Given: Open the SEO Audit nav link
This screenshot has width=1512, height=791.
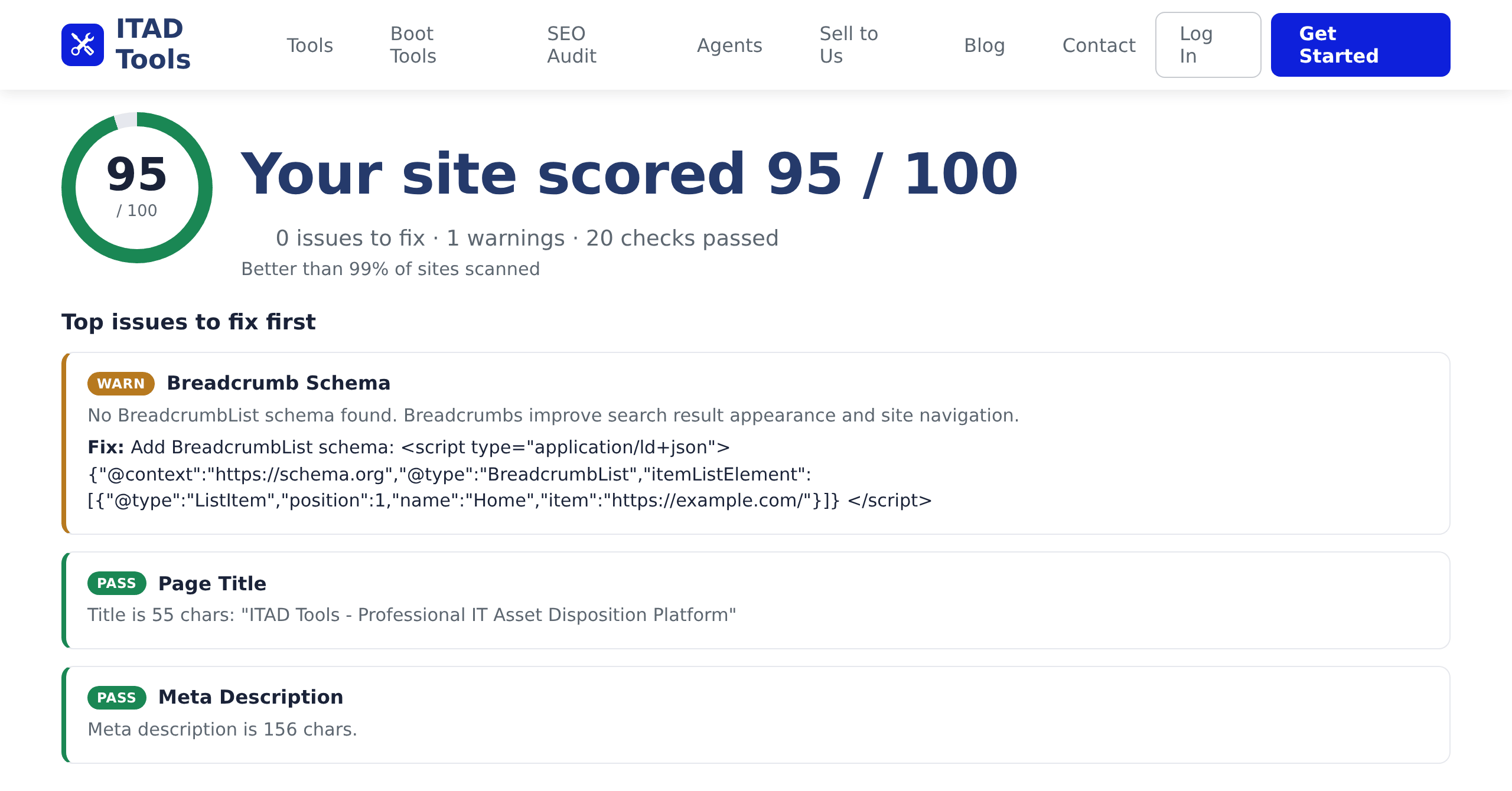Looking at the screenshot, I should (x=571, y=45).
